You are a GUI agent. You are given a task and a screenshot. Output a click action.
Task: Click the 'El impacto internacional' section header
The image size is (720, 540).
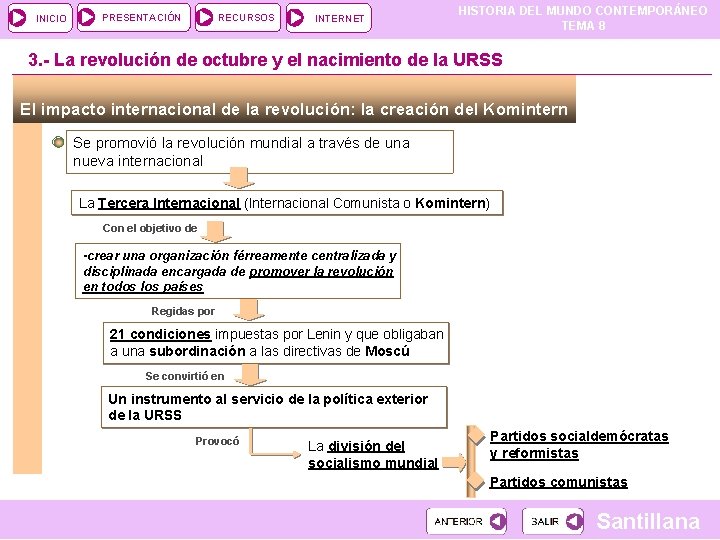(x=294, y=109)
